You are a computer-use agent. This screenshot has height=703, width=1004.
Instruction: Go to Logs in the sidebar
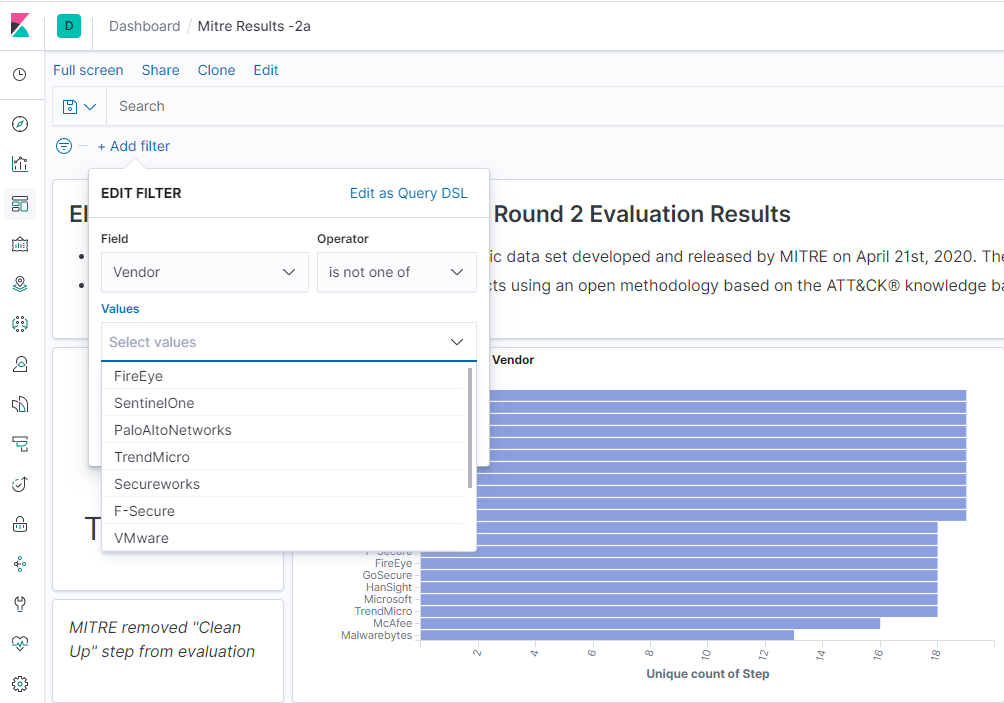(20, 404)
